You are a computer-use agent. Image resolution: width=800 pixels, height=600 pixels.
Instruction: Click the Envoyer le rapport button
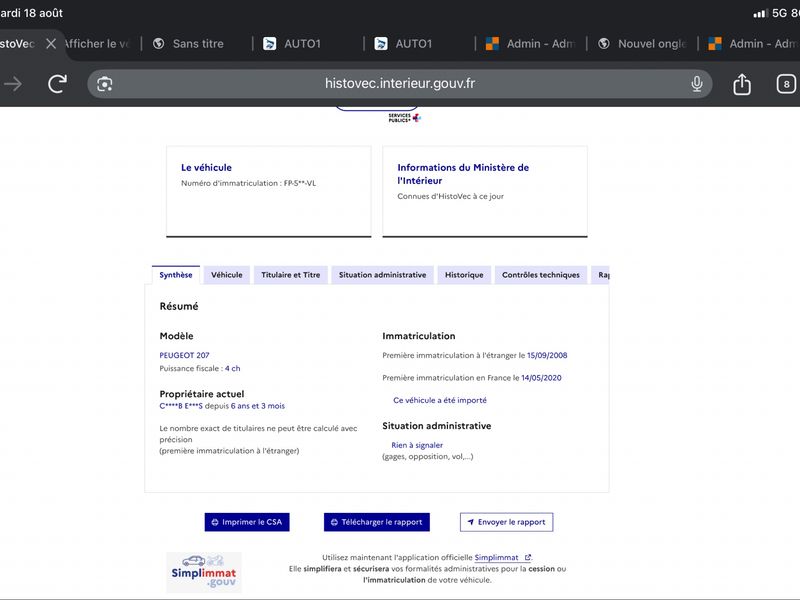506,522
